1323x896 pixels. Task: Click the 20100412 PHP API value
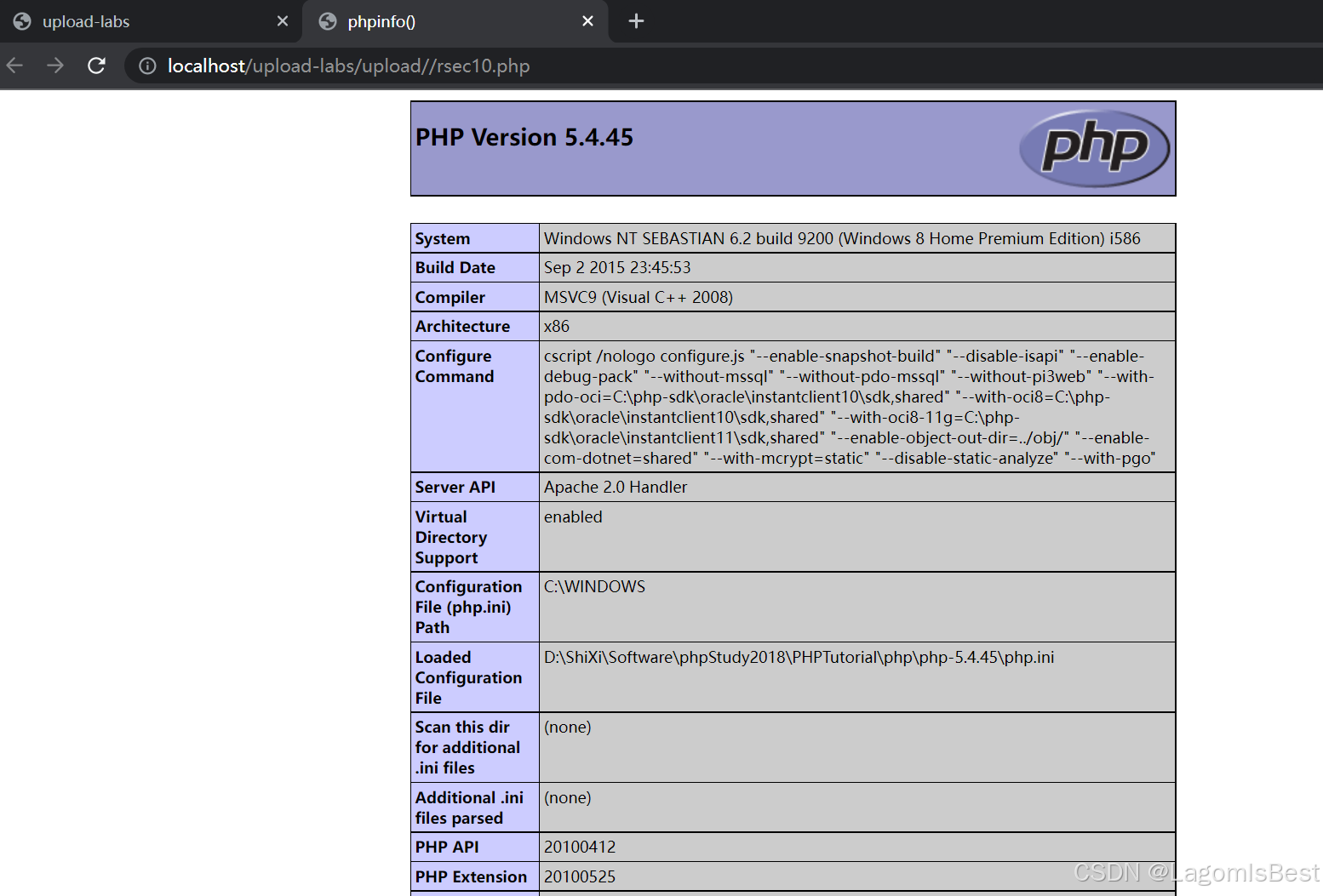(580, 847)
